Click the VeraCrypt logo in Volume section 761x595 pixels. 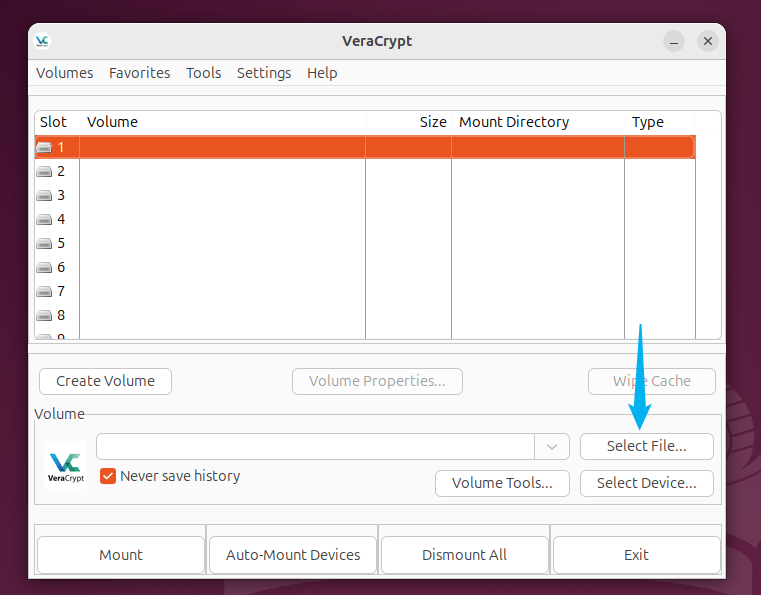(65, 465)
